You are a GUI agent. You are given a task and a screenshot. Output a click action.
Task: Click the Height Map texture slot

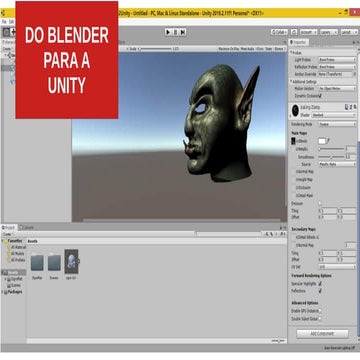point(294,180)
